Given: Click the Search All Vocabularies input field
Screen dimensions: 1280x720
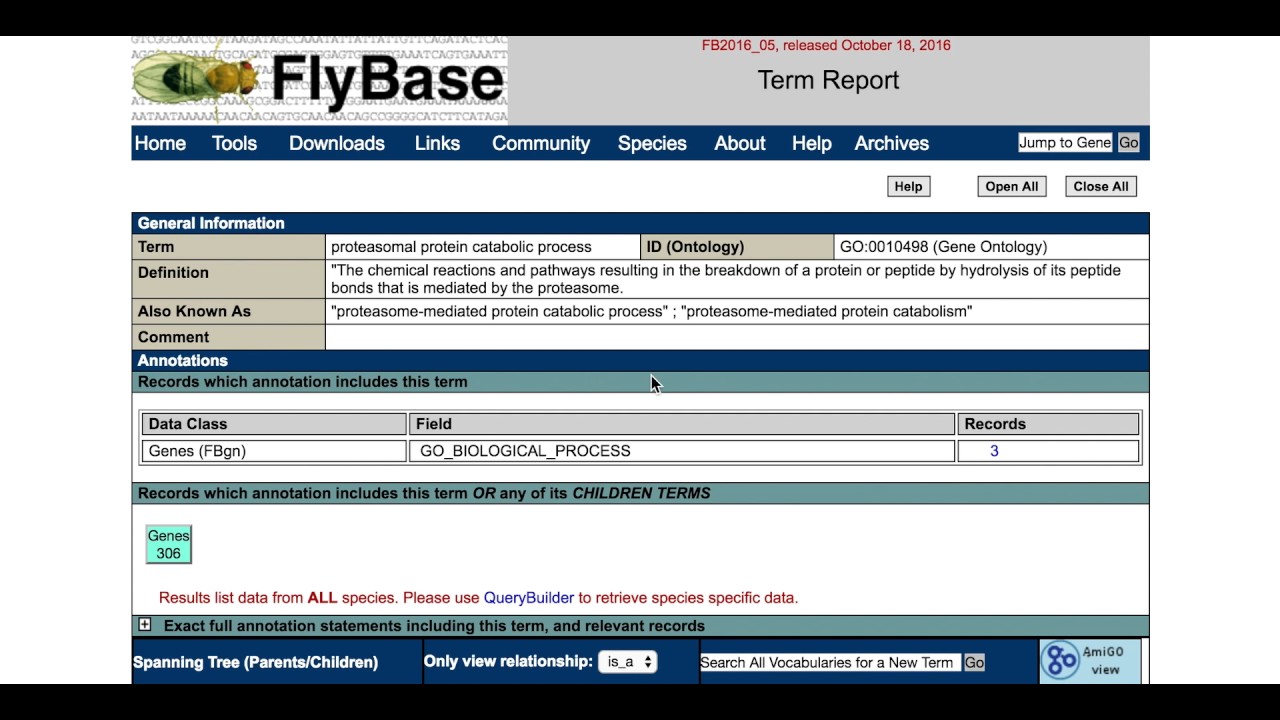Looking at the screenshot, I should 830,662.
